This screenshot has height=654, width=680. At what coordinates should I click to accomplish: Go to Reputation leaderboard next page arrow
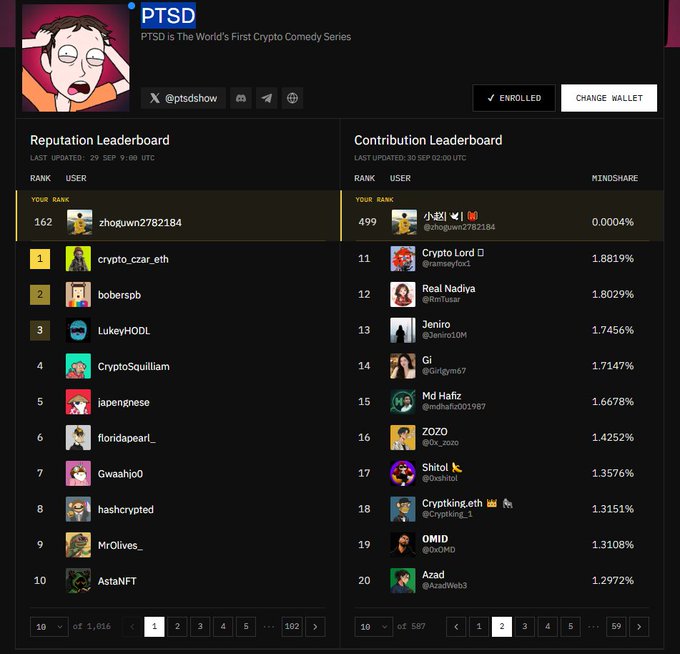coord(315,627)
